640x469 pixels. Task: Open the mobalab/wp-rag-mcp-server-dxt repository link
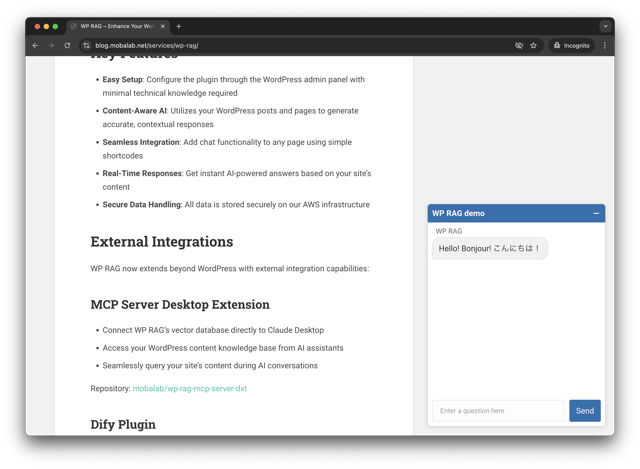(190, 389)
